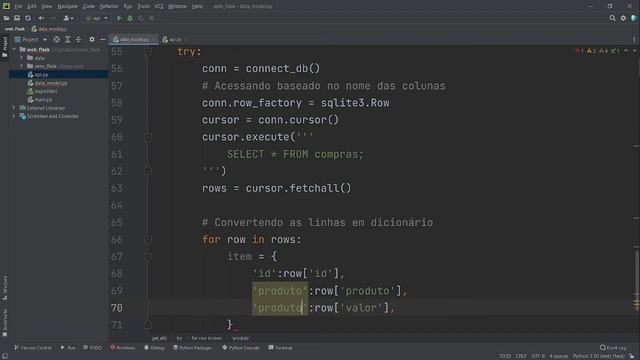Open the Problems tool window
The image size is (640, 360).
122,348
